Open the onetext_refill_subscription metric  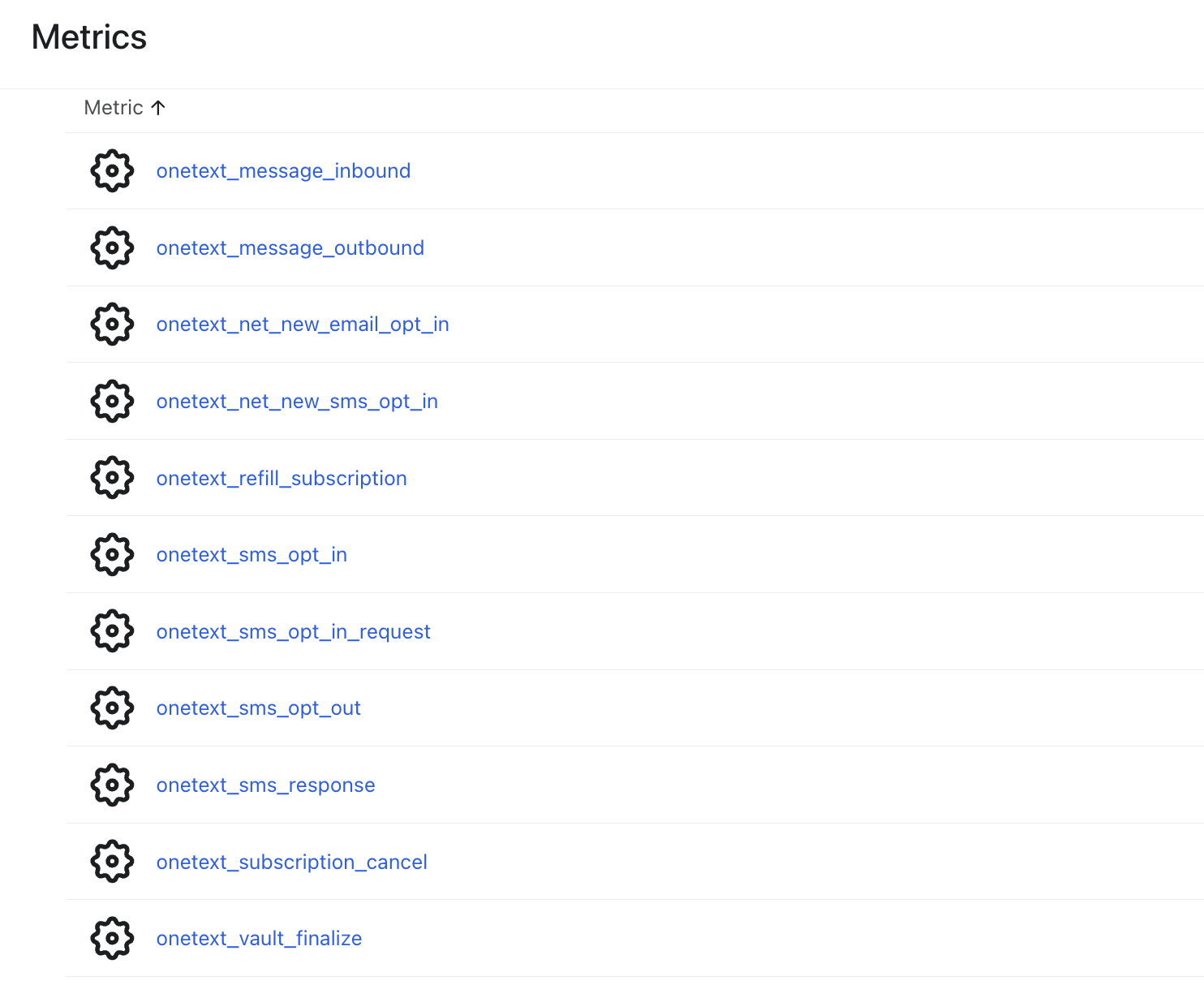(x=282, y=477)
